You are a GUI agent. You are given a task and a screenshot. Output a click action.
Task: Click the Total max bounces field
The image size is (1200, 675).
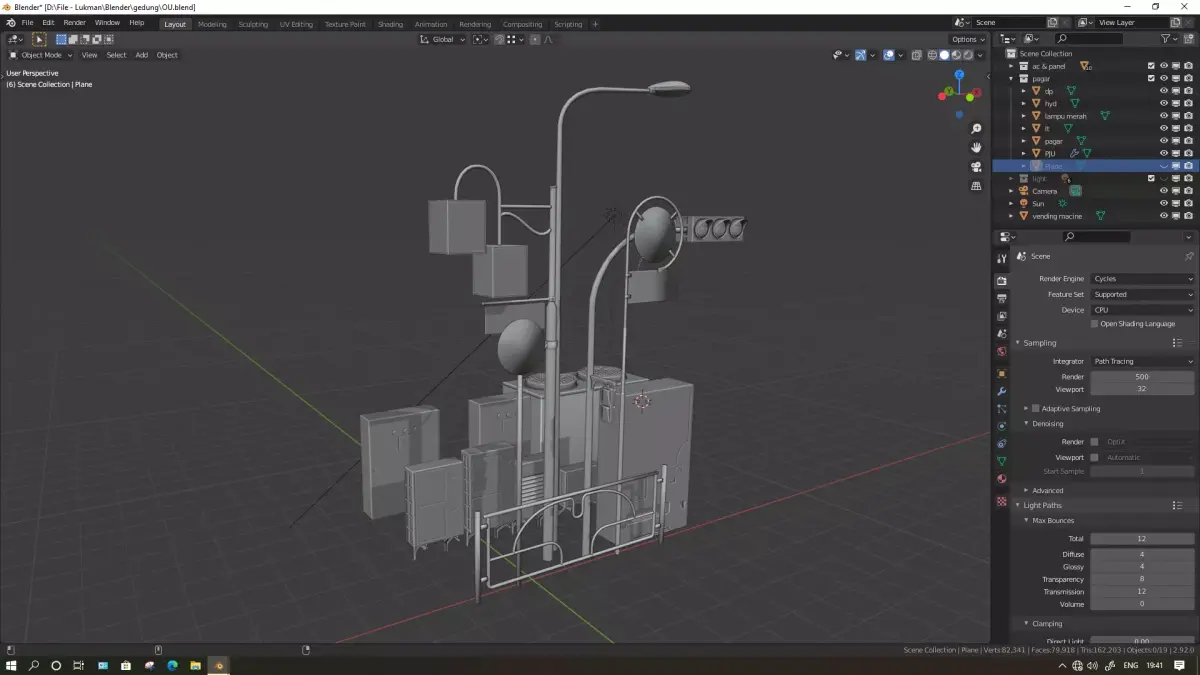(x=1142, y=539)
